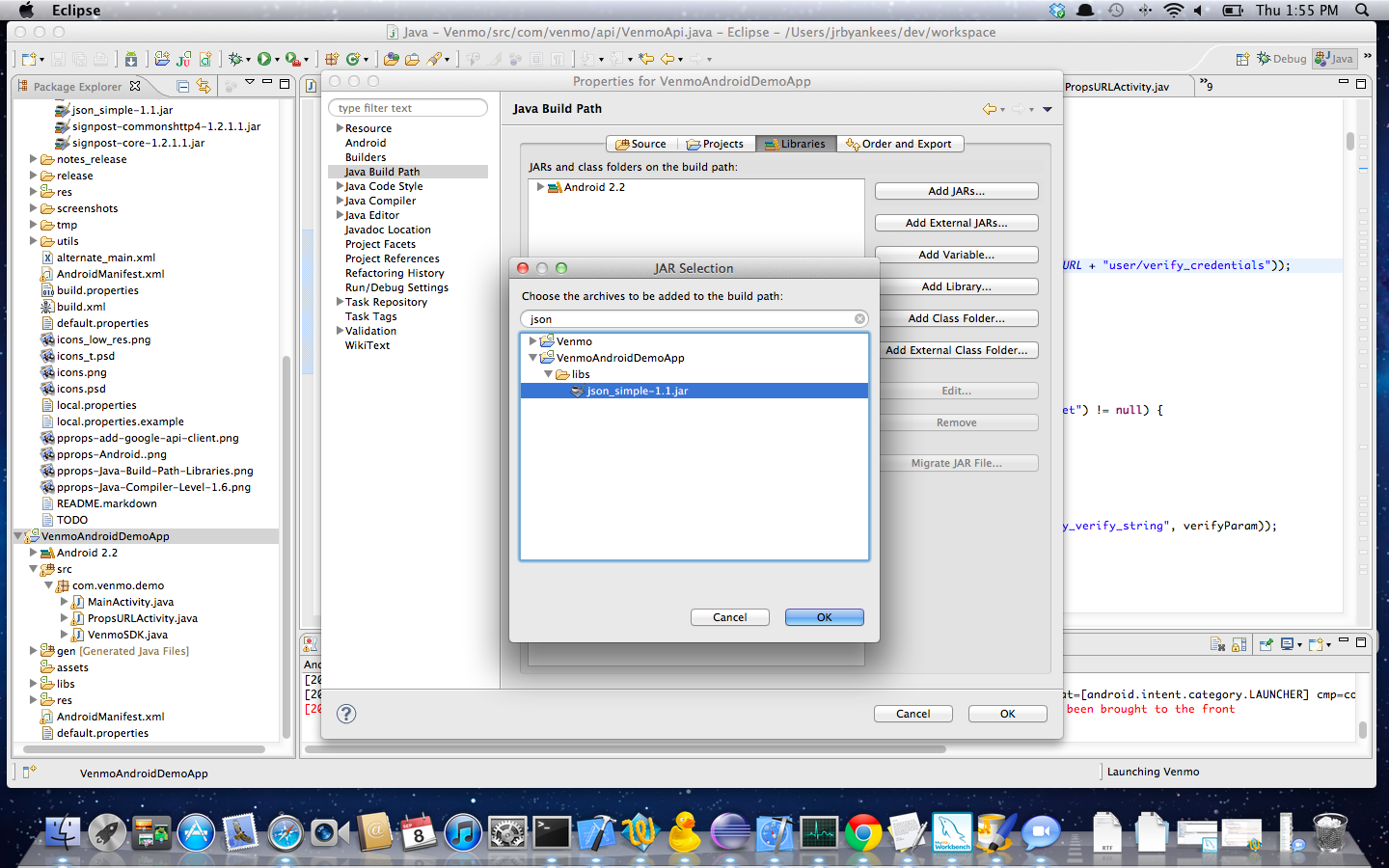Open the Eclipse menu in the menu bar
1389x868 pixels.
pyautogui.click(x=76, y=10)
